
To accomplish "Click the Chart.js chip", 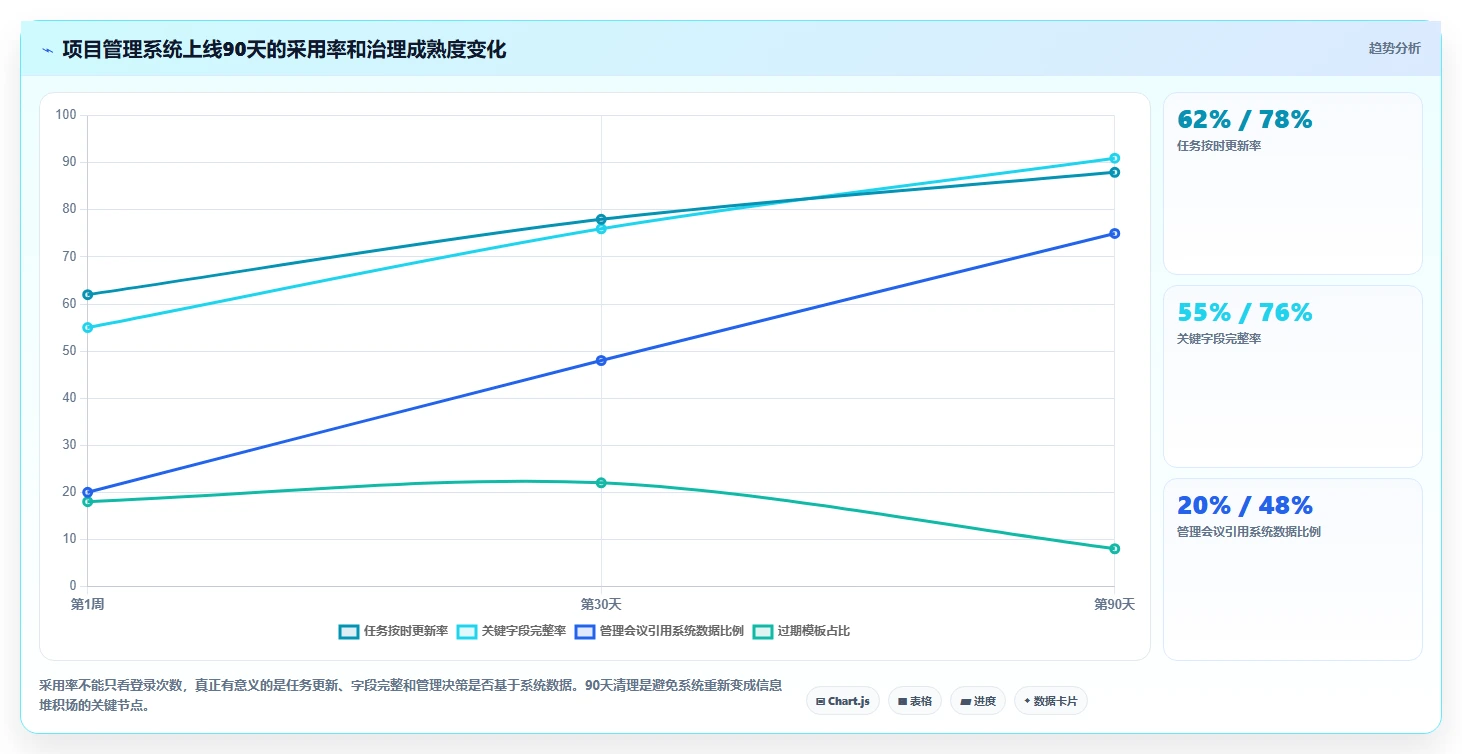I will (843, 701).
